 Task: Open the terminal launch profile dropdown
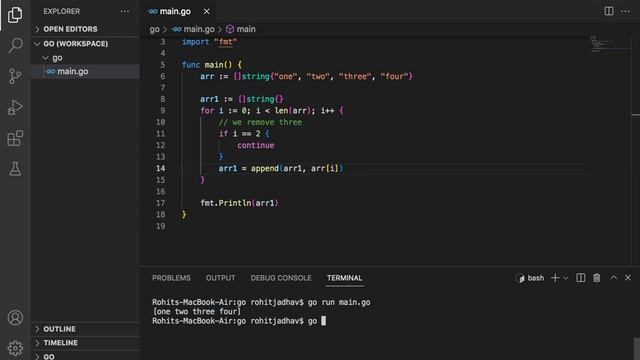tap(566, 278)
